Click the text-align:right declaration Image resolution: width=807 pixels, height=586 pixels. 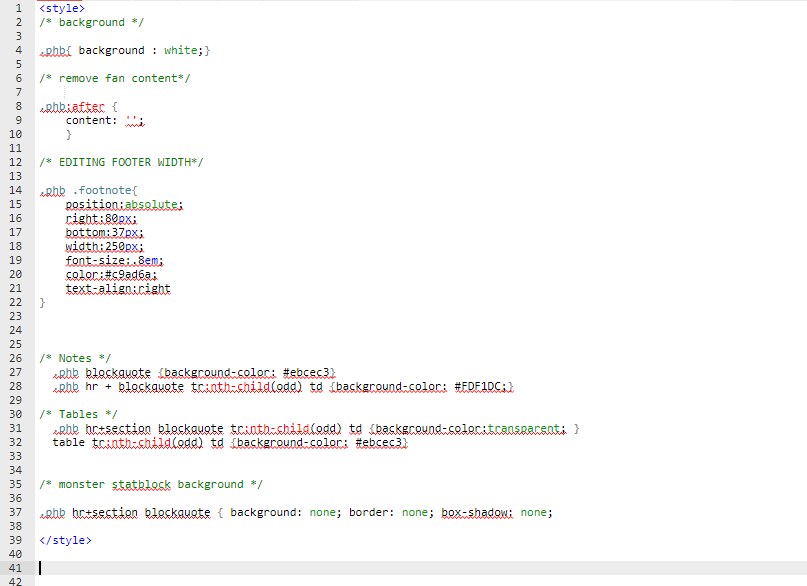(x=118, y=288)
